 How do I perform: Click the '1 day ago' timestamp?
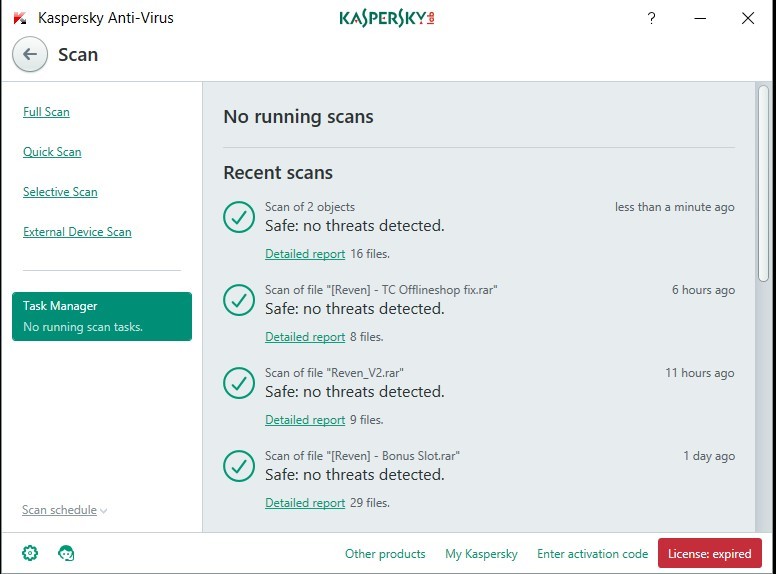pos(709,456)
